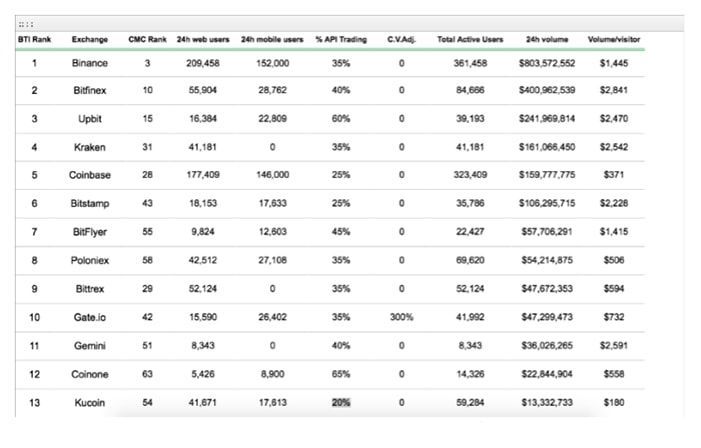
Task: Click Kraken 24h volume $161,066,450
Action: point(547,147)
